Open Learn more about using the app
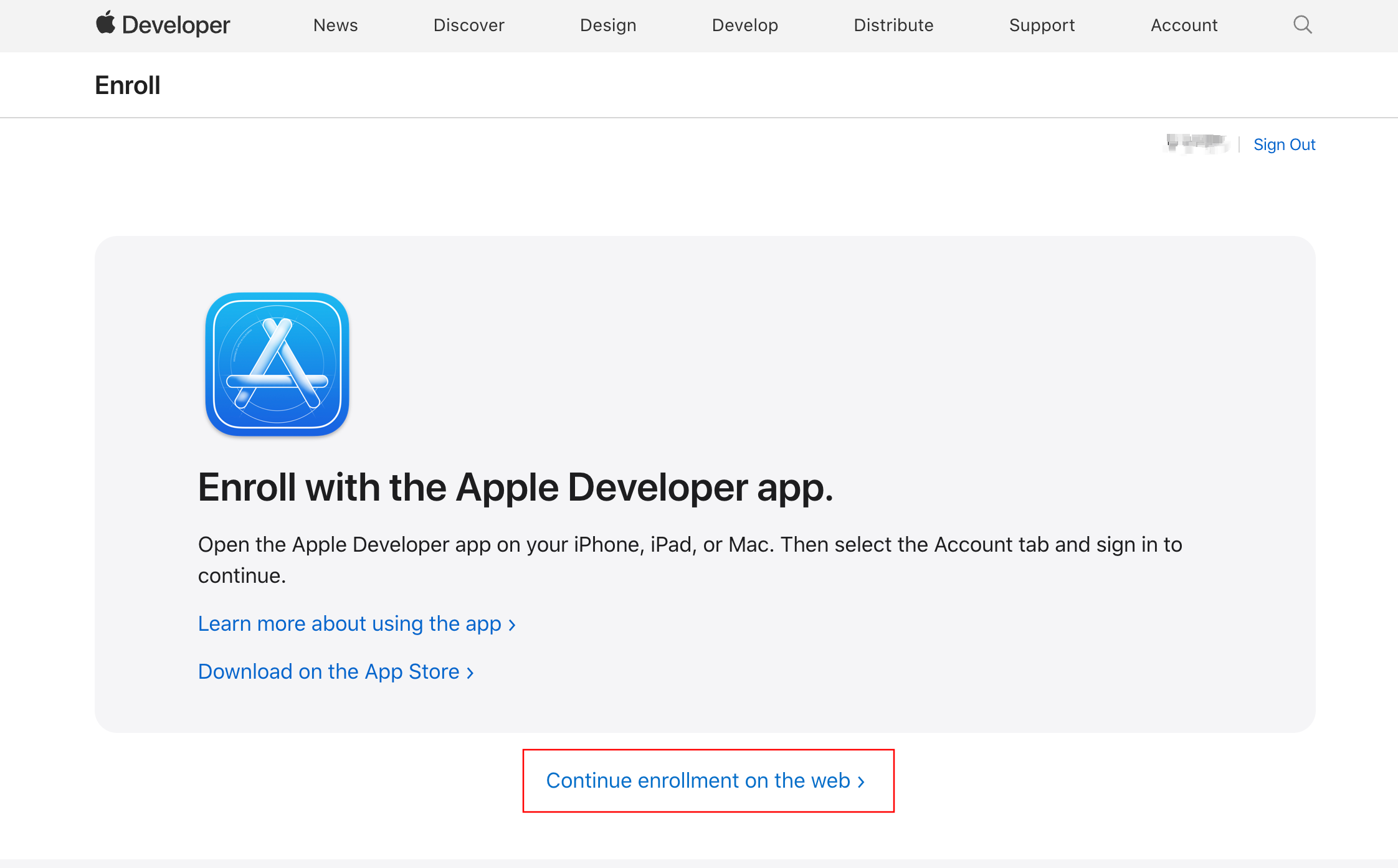Image resolution: width=1398 pixels, height=868 pixels. (x=357, y=623)
